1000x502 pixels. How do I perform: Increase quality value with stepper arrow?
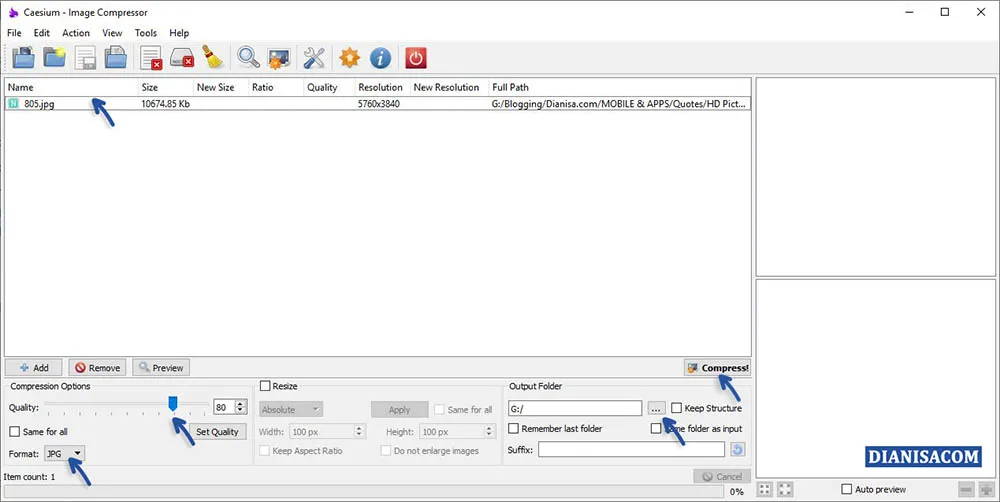click(x=240, y=404)
